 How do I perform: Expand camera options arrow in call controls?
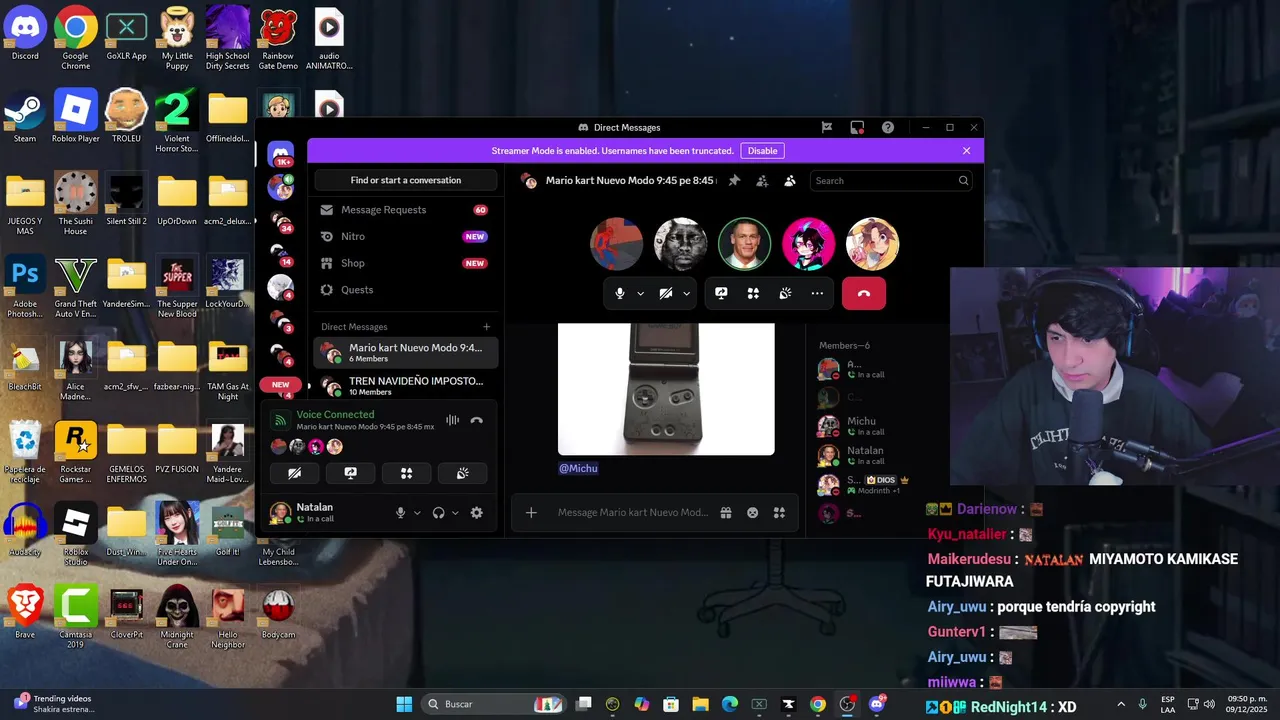(686, 294)
